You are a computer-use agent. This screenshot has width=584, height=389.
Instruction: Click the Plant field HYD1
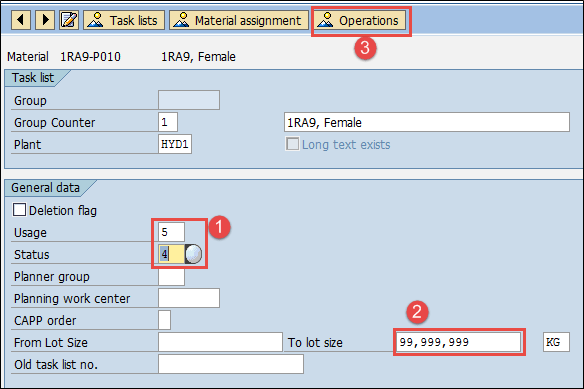point(175,144)
